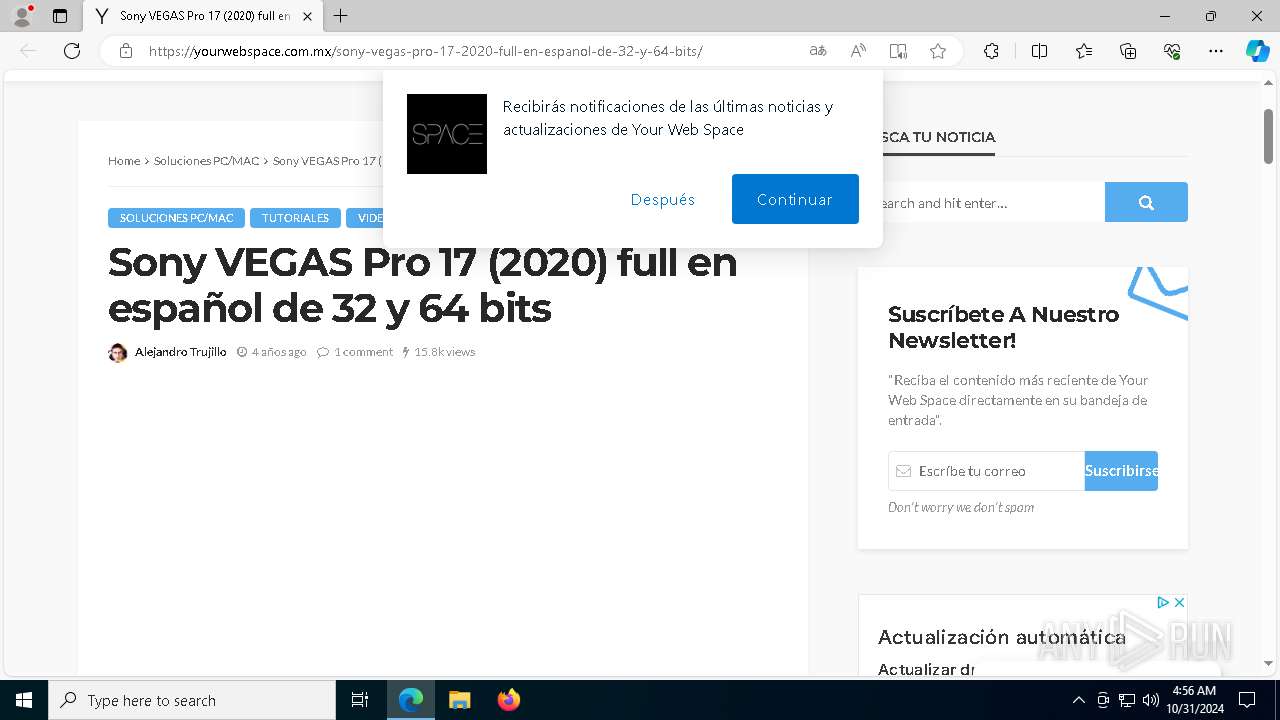Click the translate page icon

coord(818,51)
